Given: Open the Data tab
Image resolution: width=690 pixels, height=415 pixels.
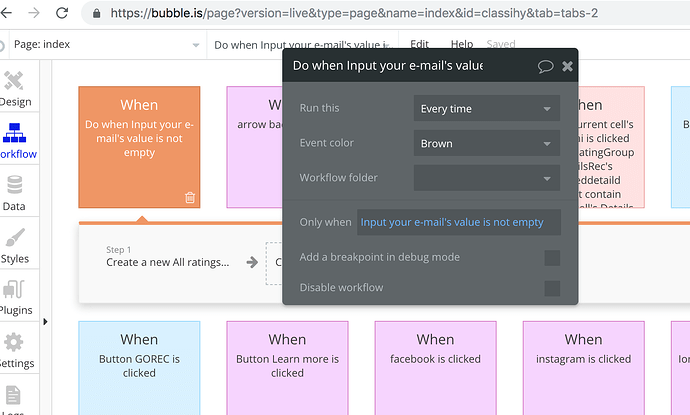Looking at the screenshot, I should pyautogui.click(x=15, y=193).
